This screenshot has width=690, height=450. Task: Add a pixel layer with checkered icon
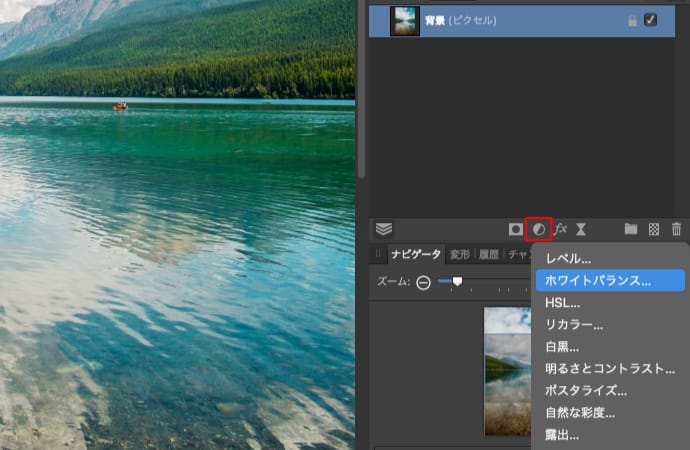coord(654,229)
